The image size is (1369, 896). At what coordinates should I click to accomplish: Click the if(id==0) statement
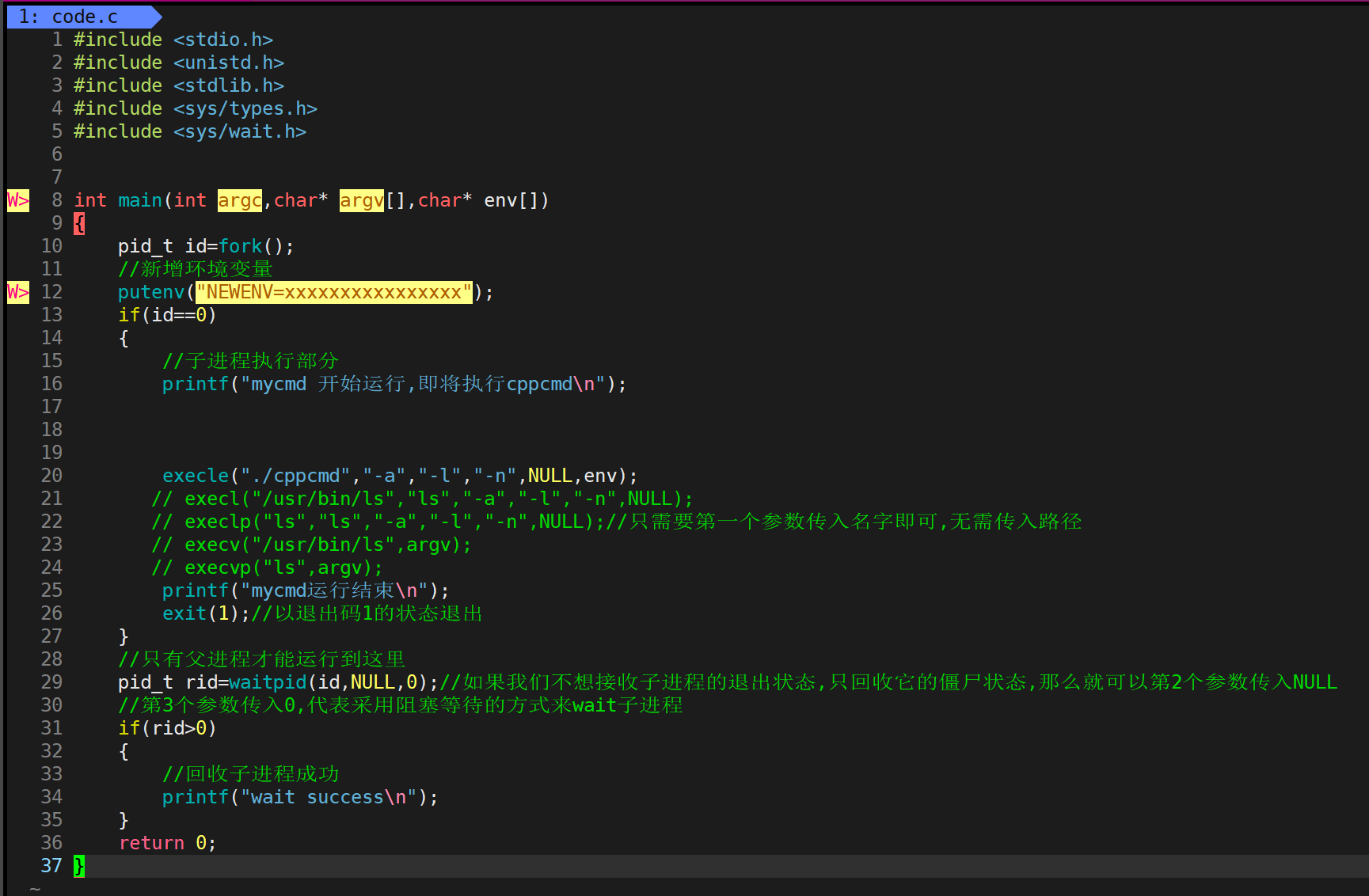168,315
